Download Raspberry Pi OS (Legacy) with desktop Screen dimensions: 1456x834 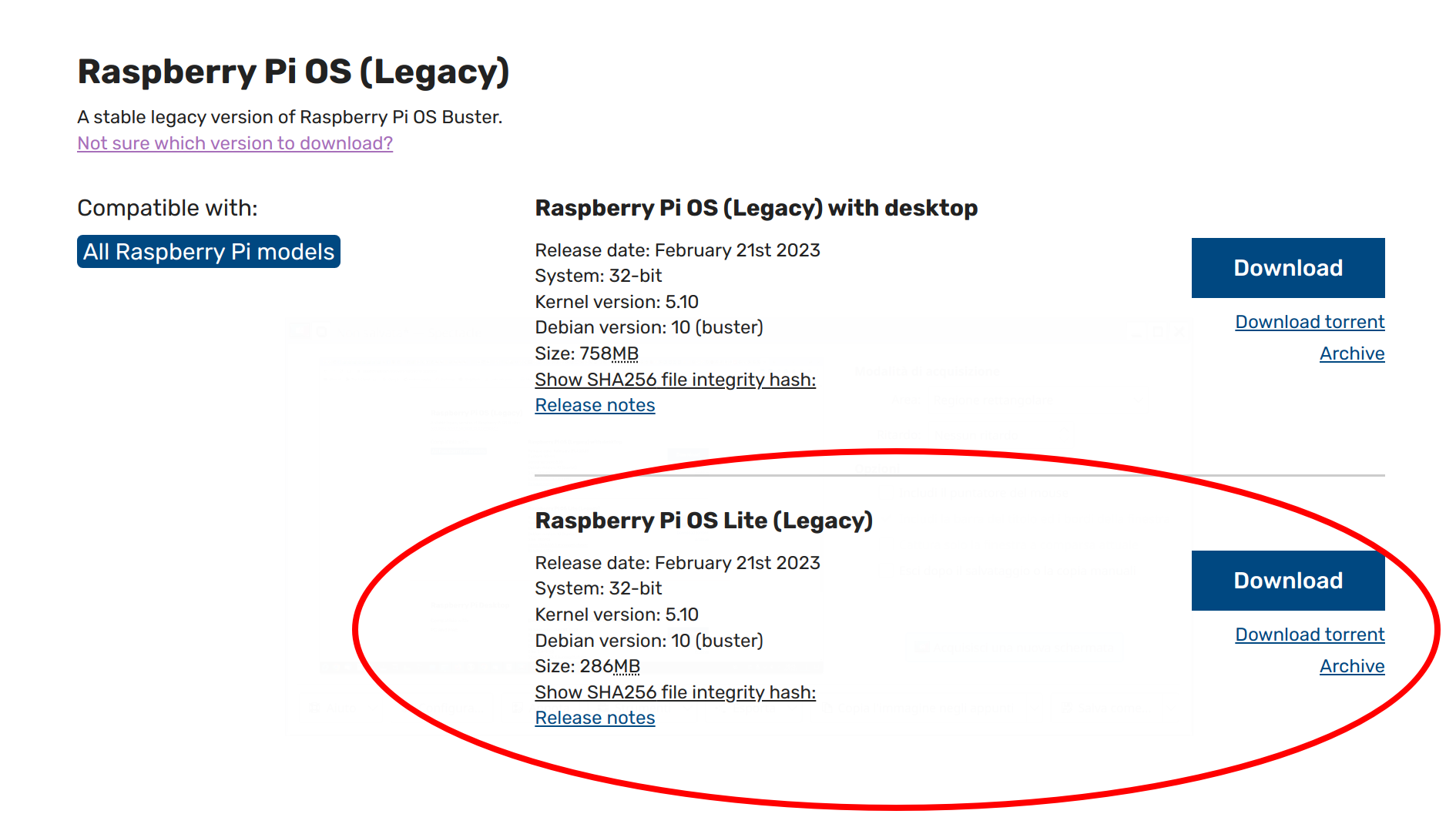[1287, 268]
